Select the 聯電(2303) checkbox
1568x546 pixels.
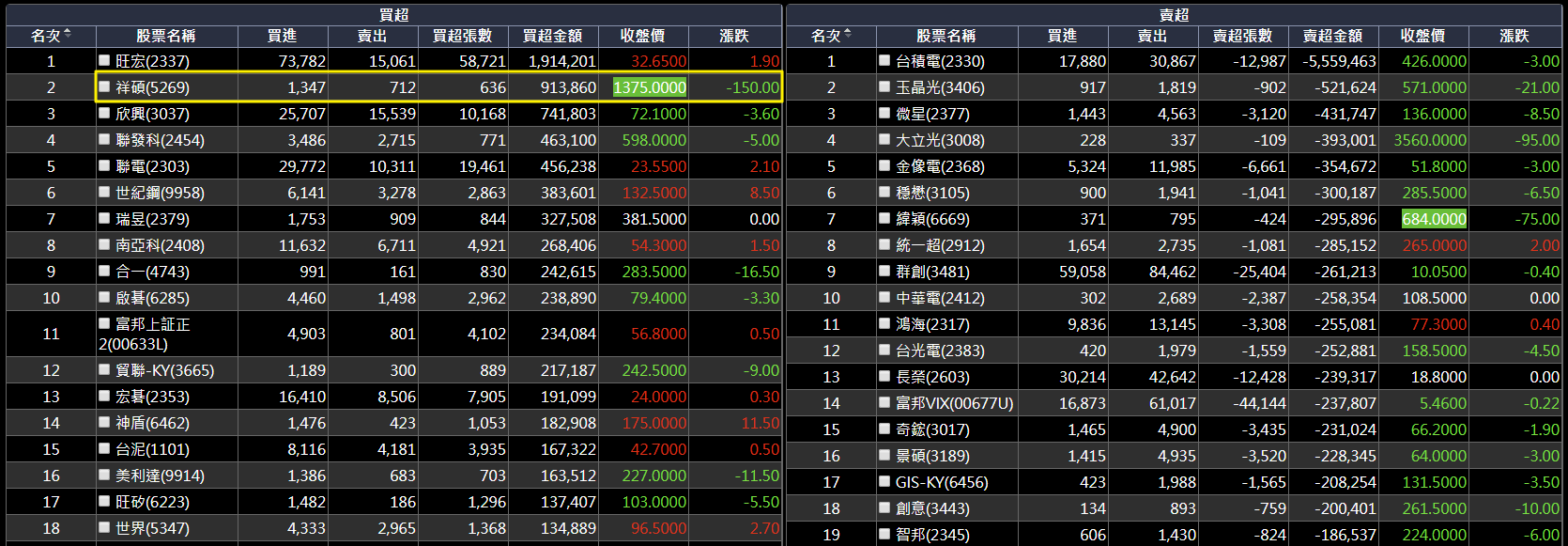[104, 165]
